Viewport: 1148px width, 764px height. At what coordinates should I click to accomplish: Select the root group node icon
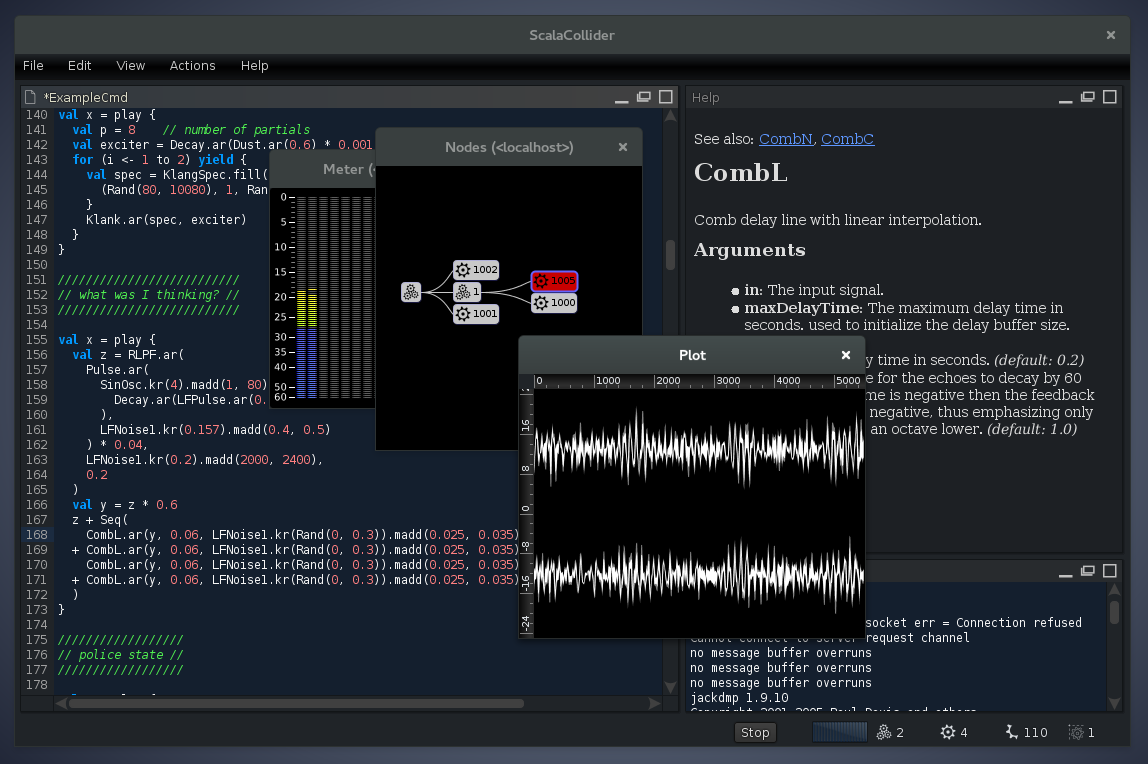tap(411, 292)
